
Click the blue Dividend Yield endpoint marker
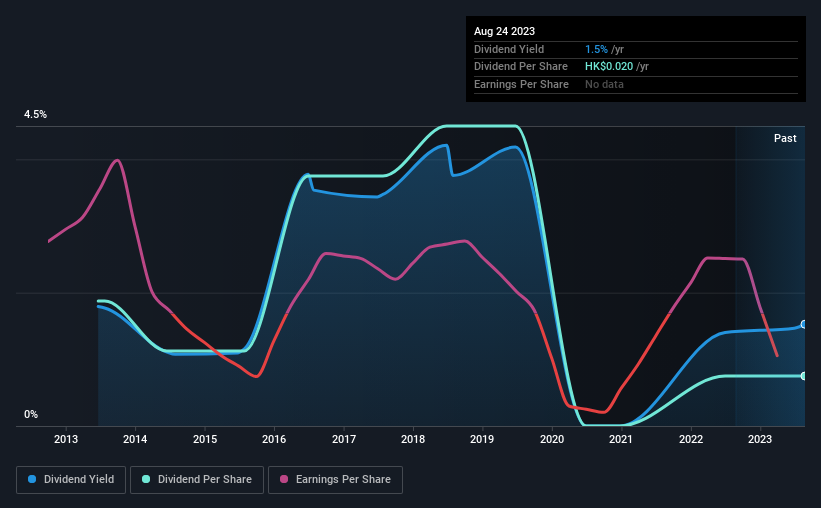[804, 325]
